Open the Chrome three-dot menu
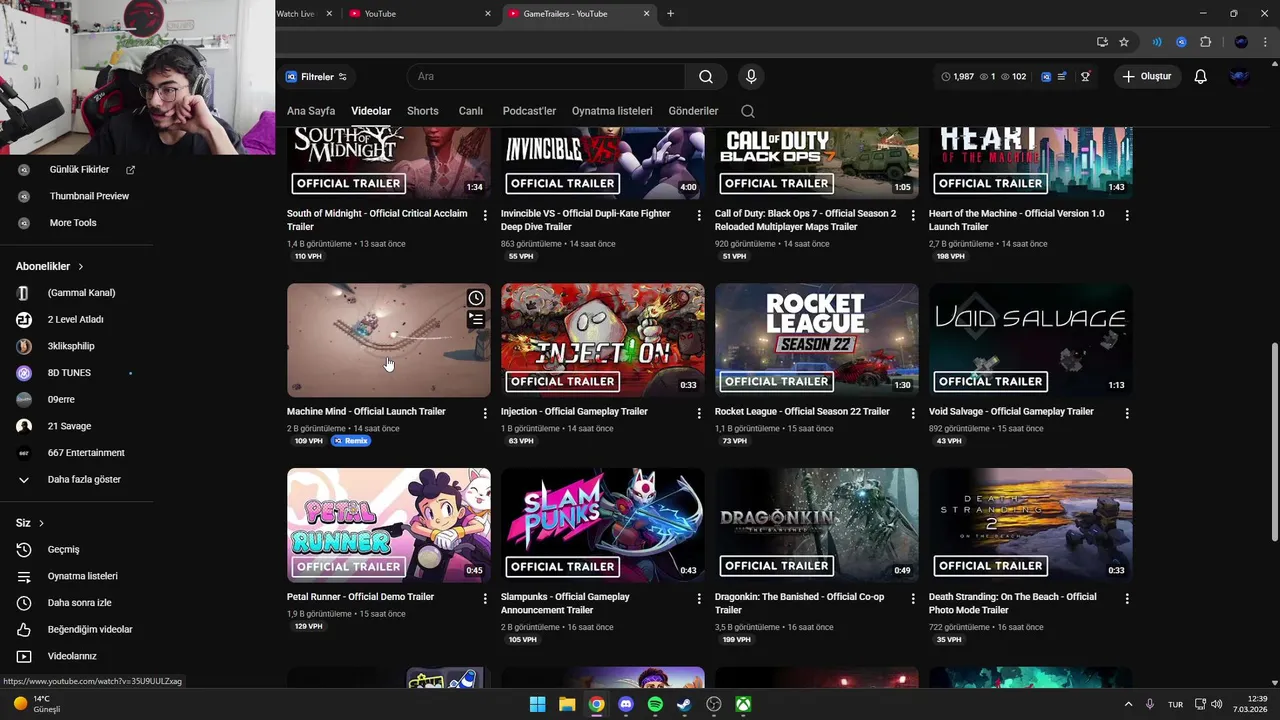 [x=1265, y=42]
